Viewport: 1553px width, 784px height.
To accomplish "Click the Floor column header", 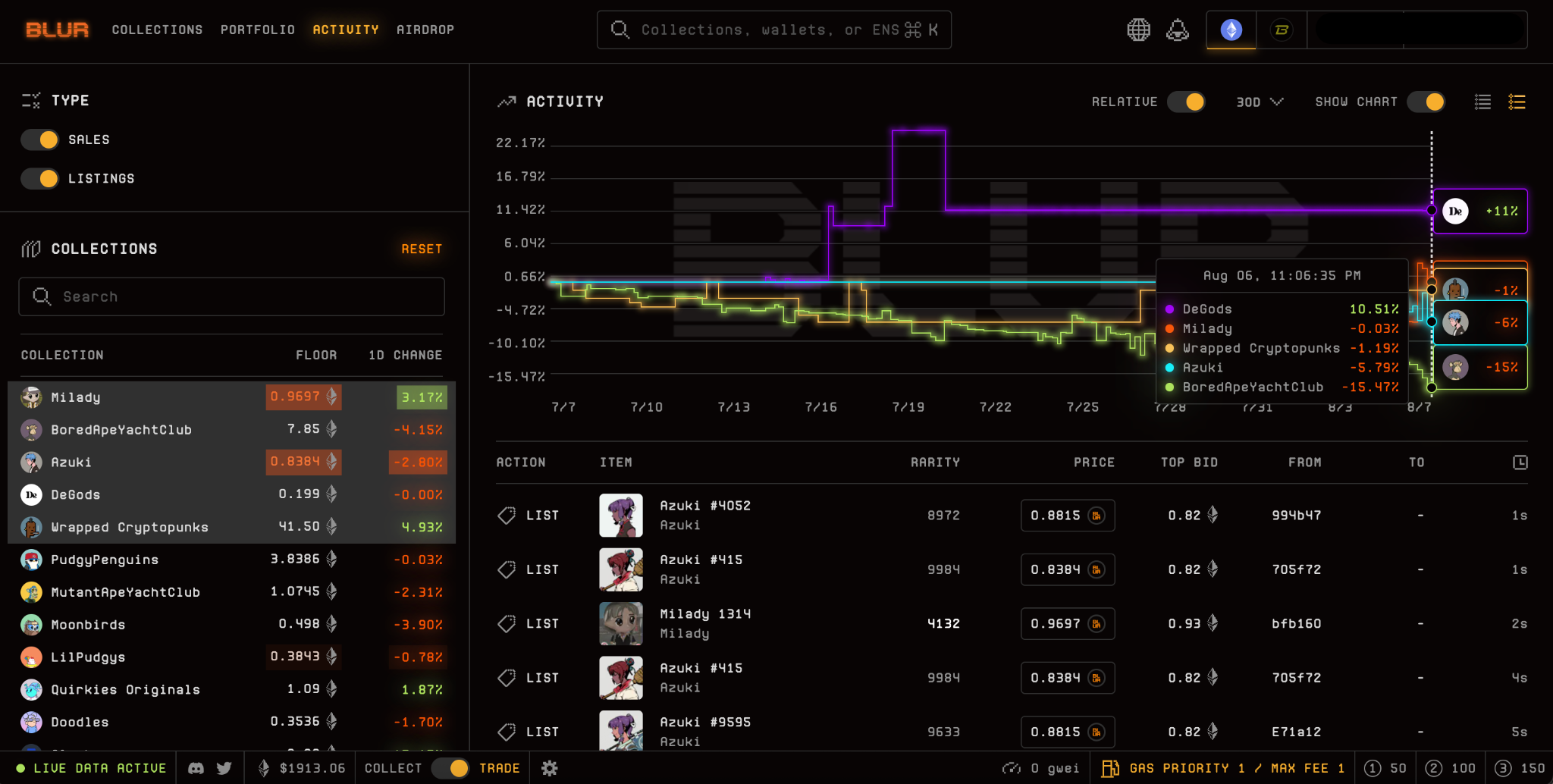I will tap(316, 355).
